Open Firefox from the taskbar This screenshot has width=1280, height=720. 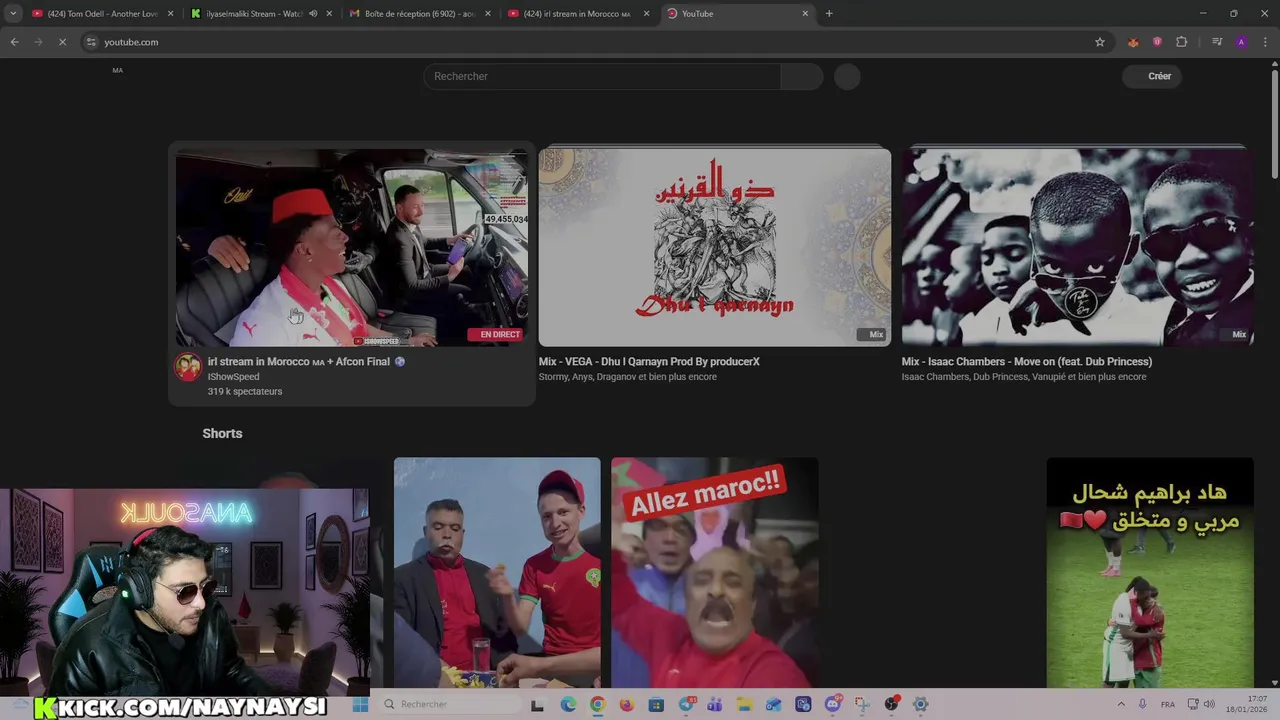point(627,704)
